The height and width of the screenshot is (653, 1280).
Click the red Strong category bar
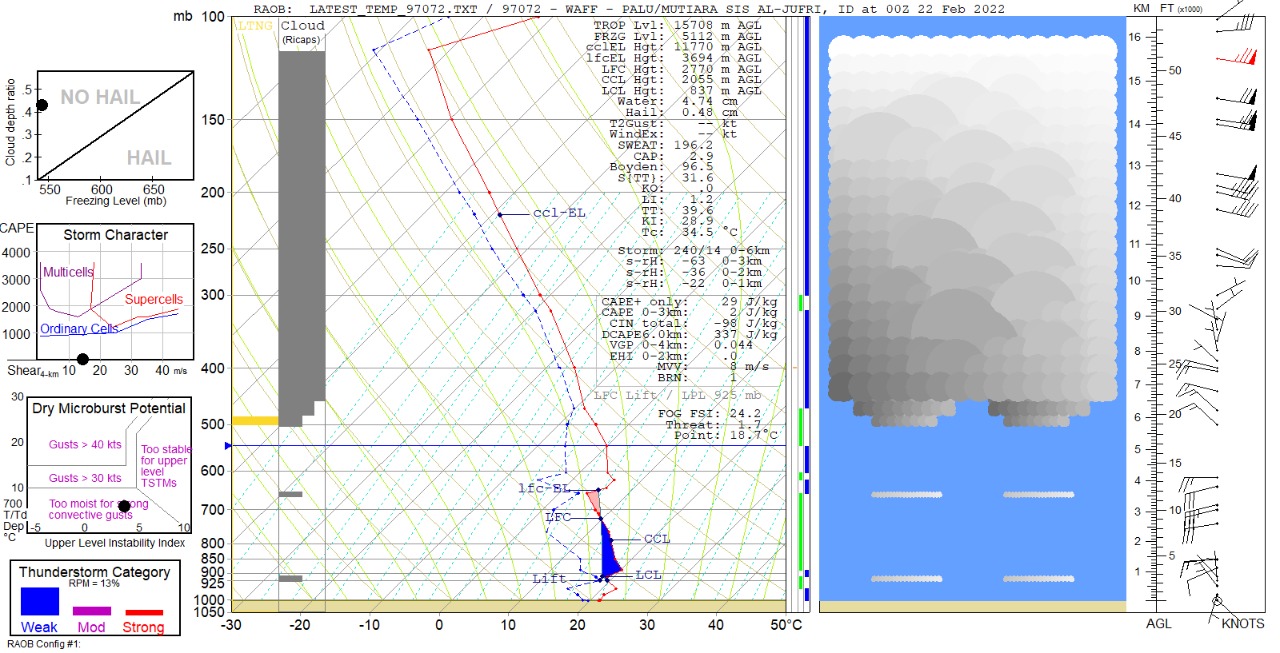143,612
